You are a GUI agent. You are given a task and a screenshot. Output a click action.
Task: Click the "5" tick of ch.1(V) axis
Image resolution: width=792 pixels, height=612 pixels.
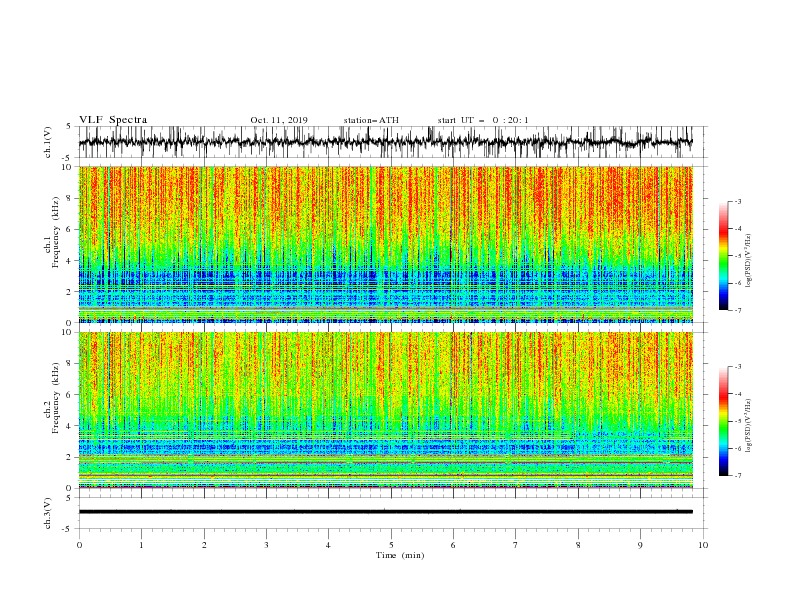(68, 126)
